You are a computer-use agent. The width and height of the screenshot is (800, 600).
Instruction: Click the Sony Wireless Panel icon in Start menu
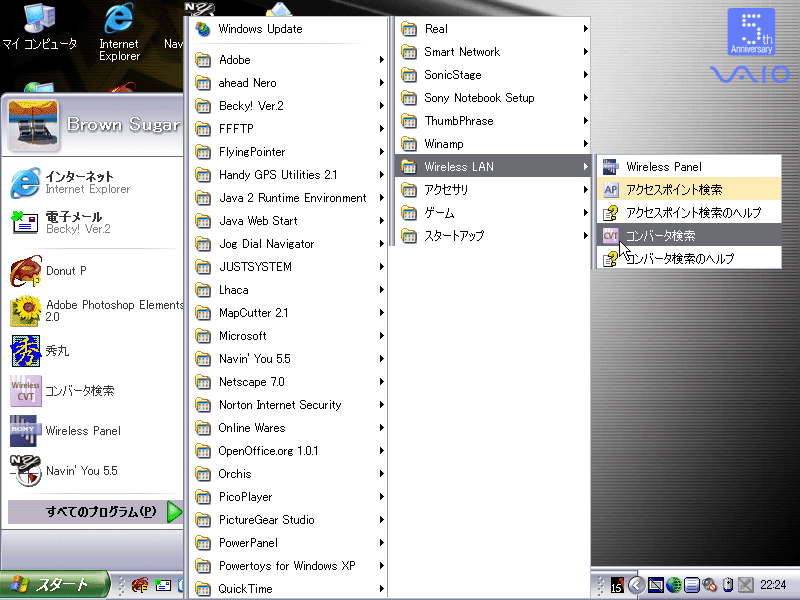pos(25,431)
